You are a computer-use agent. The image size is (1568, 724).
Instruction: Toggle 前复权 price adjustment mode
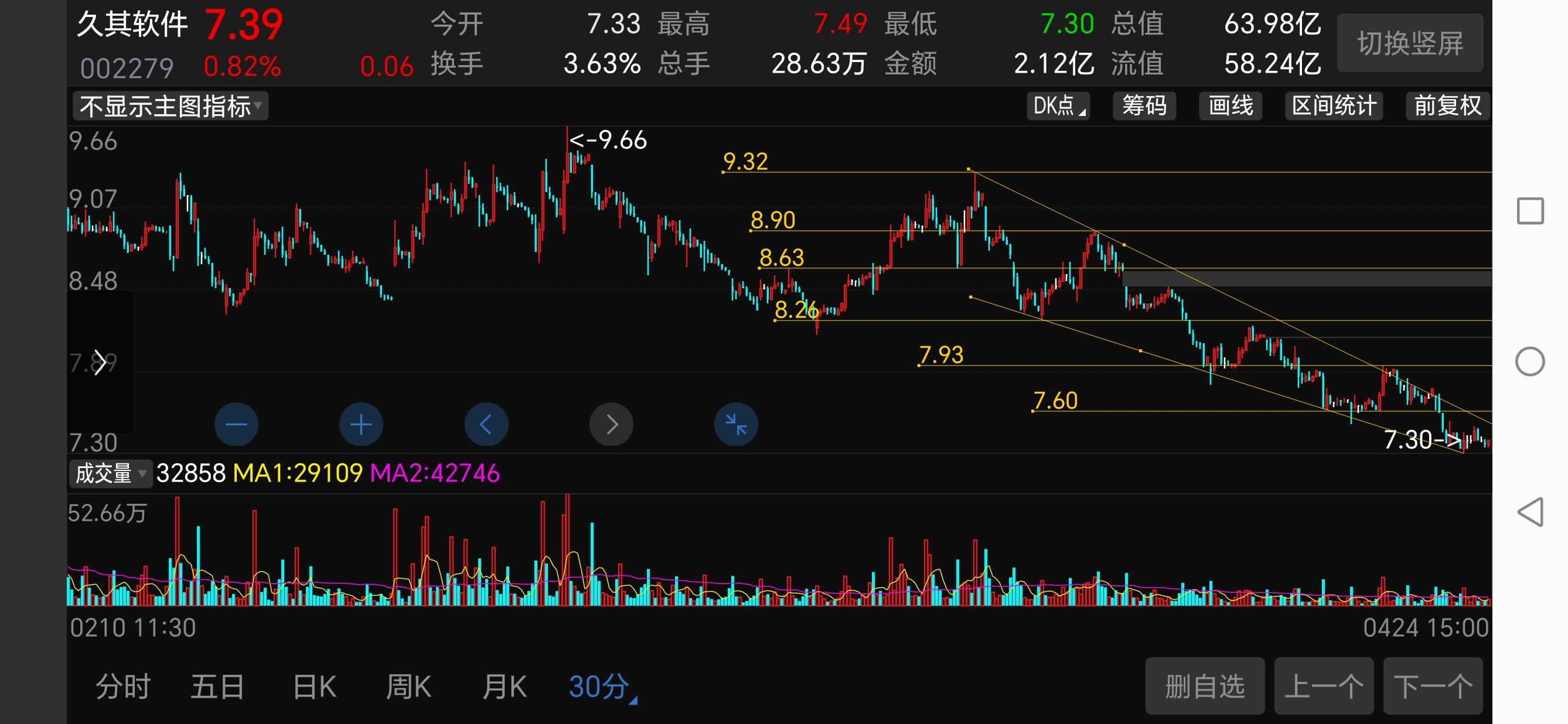point(1447,106)
